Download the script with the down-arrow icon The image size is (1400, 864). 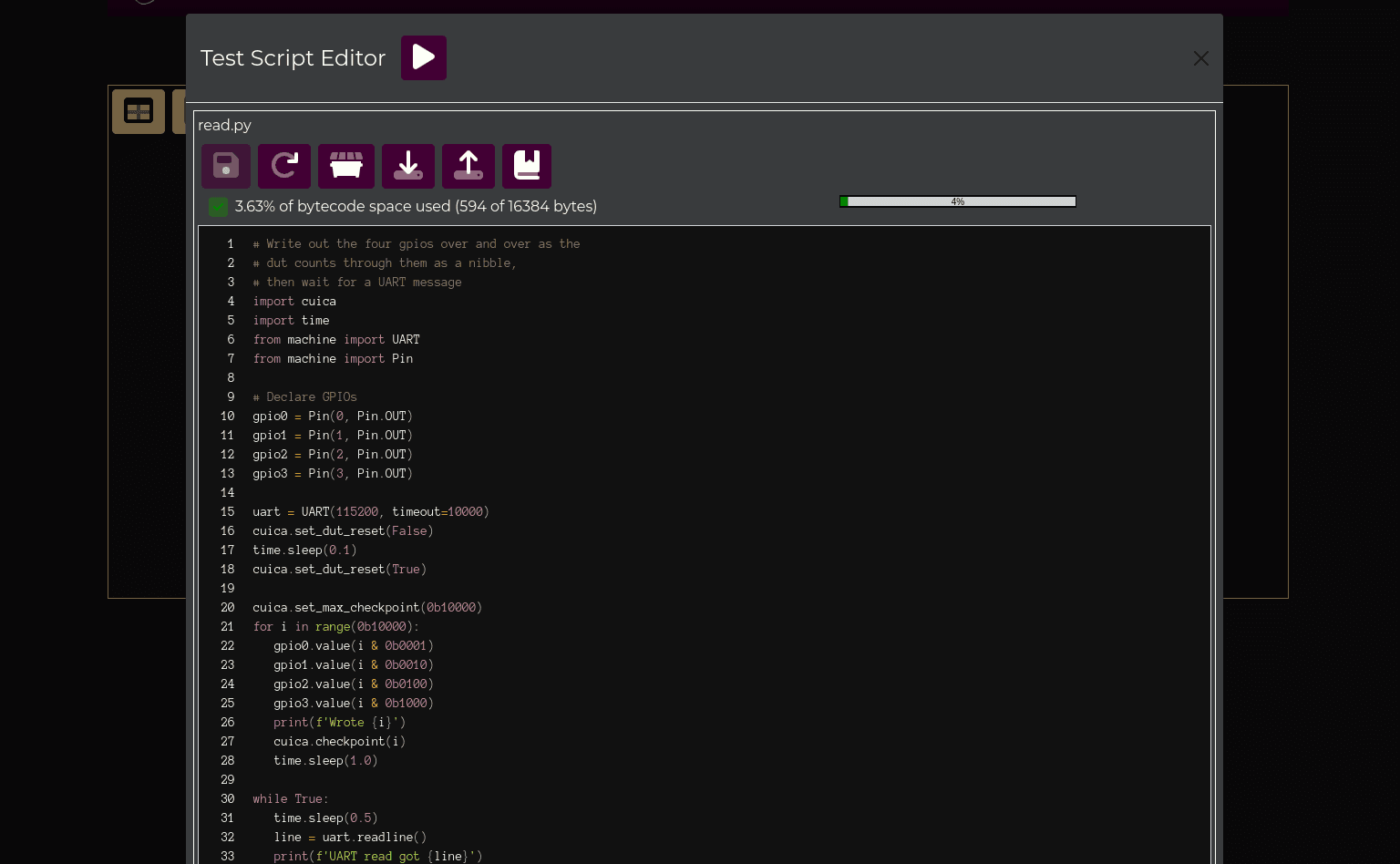(407, 166)
